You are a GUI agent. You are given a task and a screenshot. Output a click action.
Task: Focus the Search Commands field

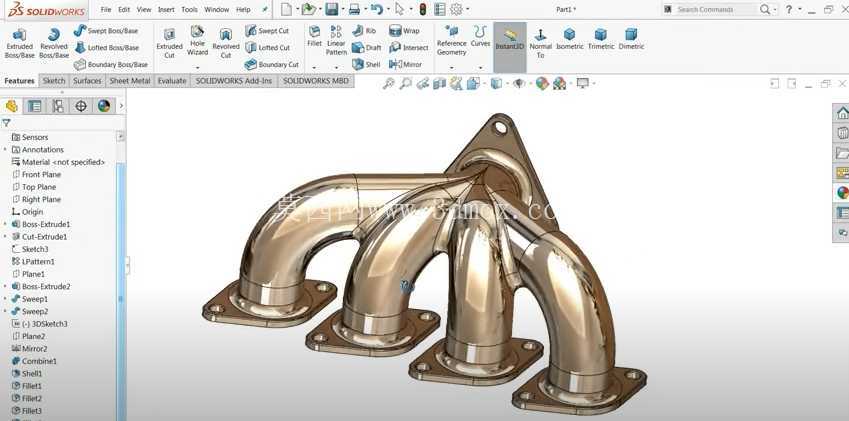[x=716, y=9]
